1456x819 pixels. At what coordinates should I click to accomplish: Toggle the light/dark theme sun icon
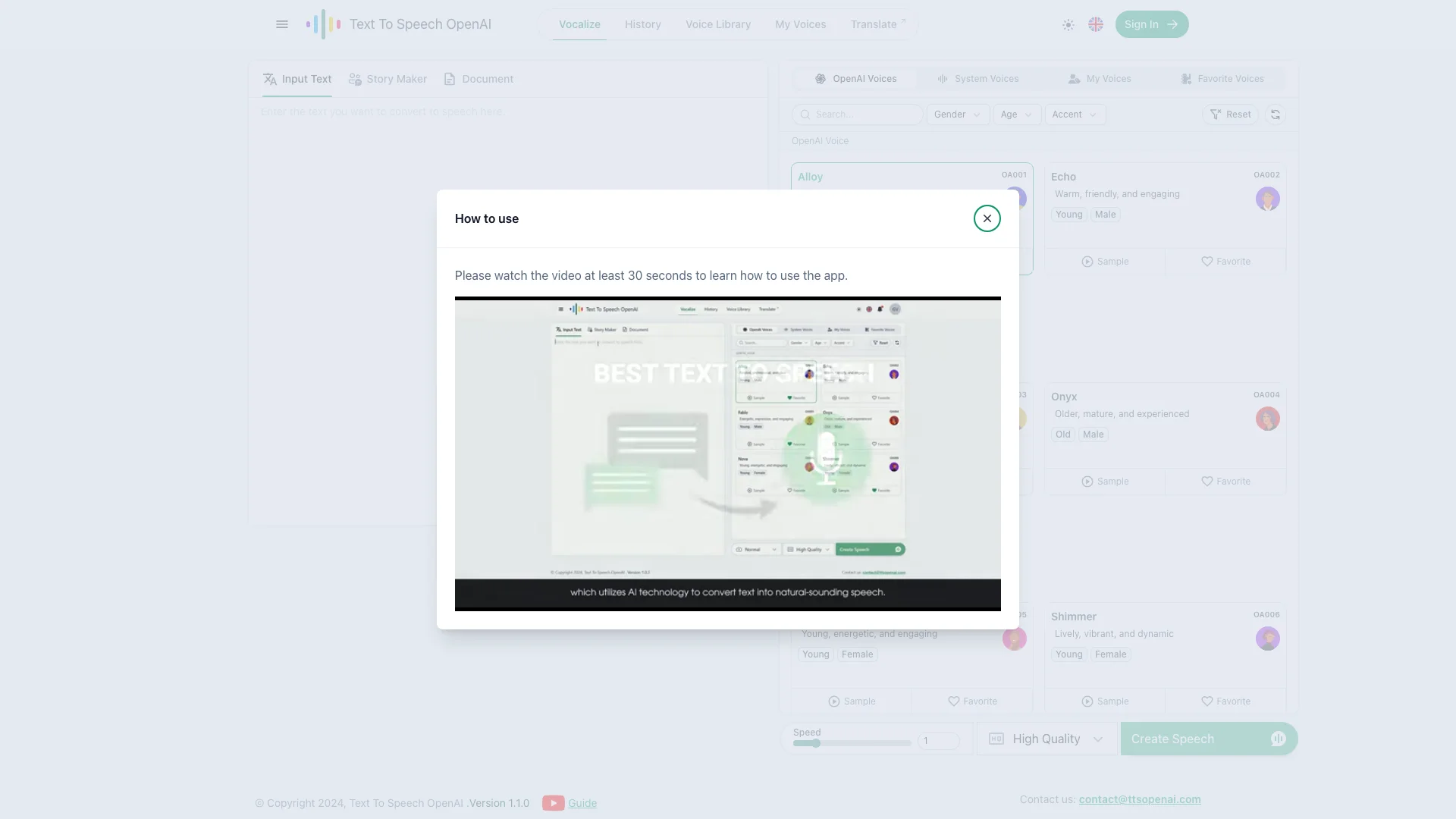(x=1068, y=24)
